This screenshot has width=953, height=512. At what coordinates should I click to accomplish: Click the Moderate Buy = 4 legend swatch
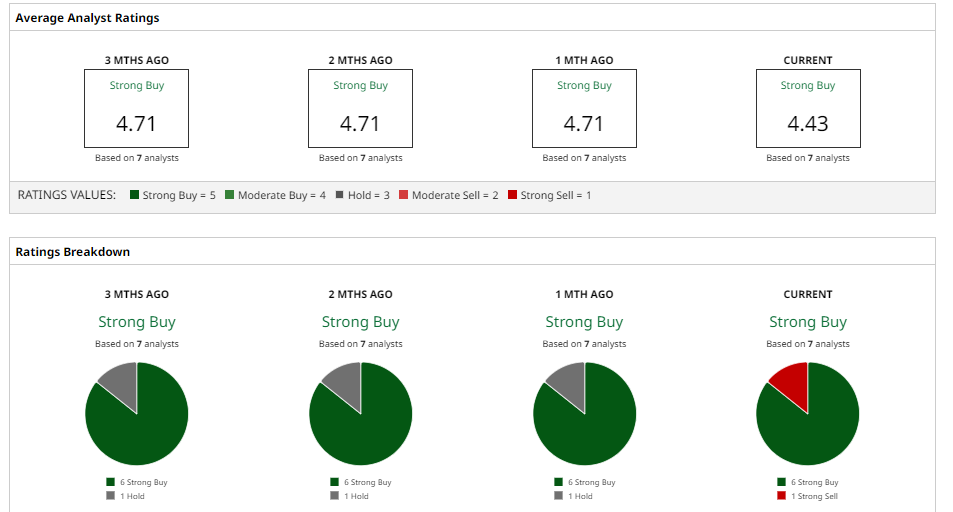230,196
